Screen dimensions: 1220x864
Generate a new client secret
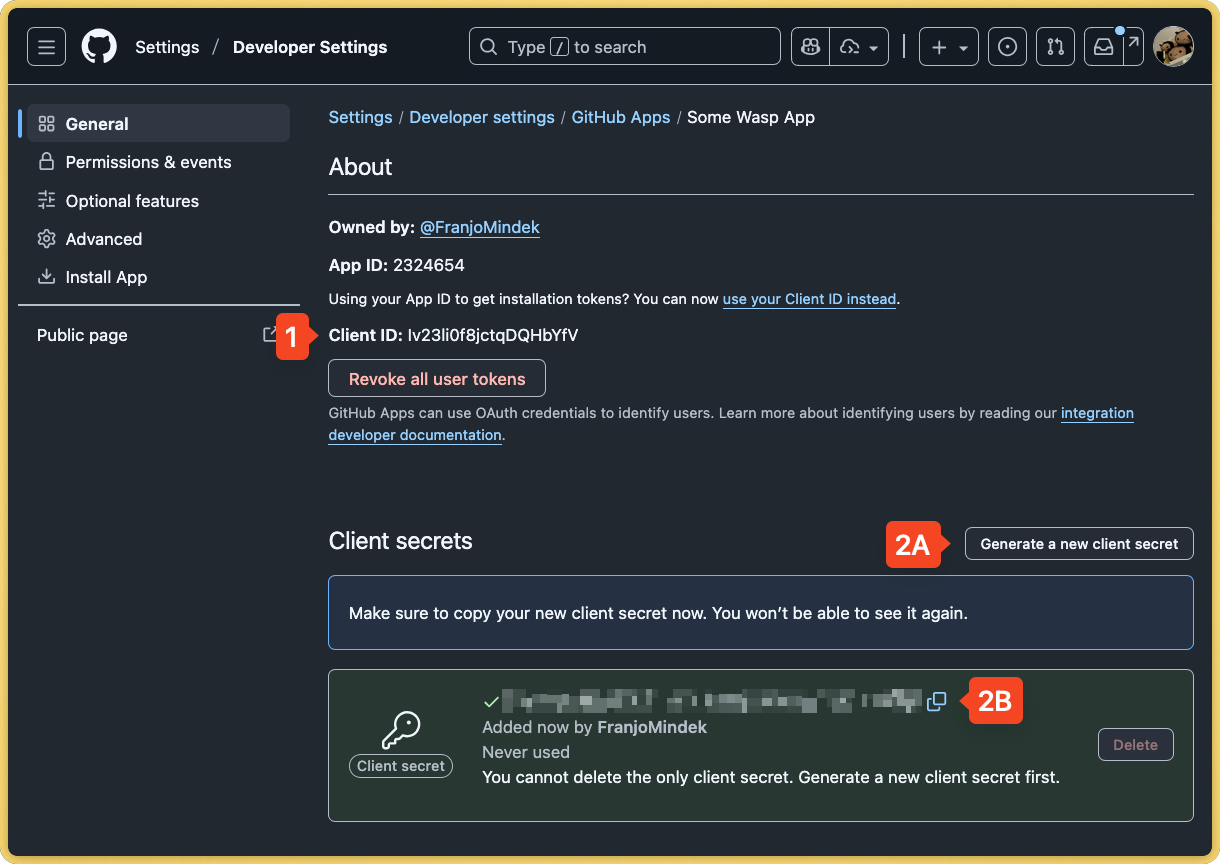point(1079,543)
